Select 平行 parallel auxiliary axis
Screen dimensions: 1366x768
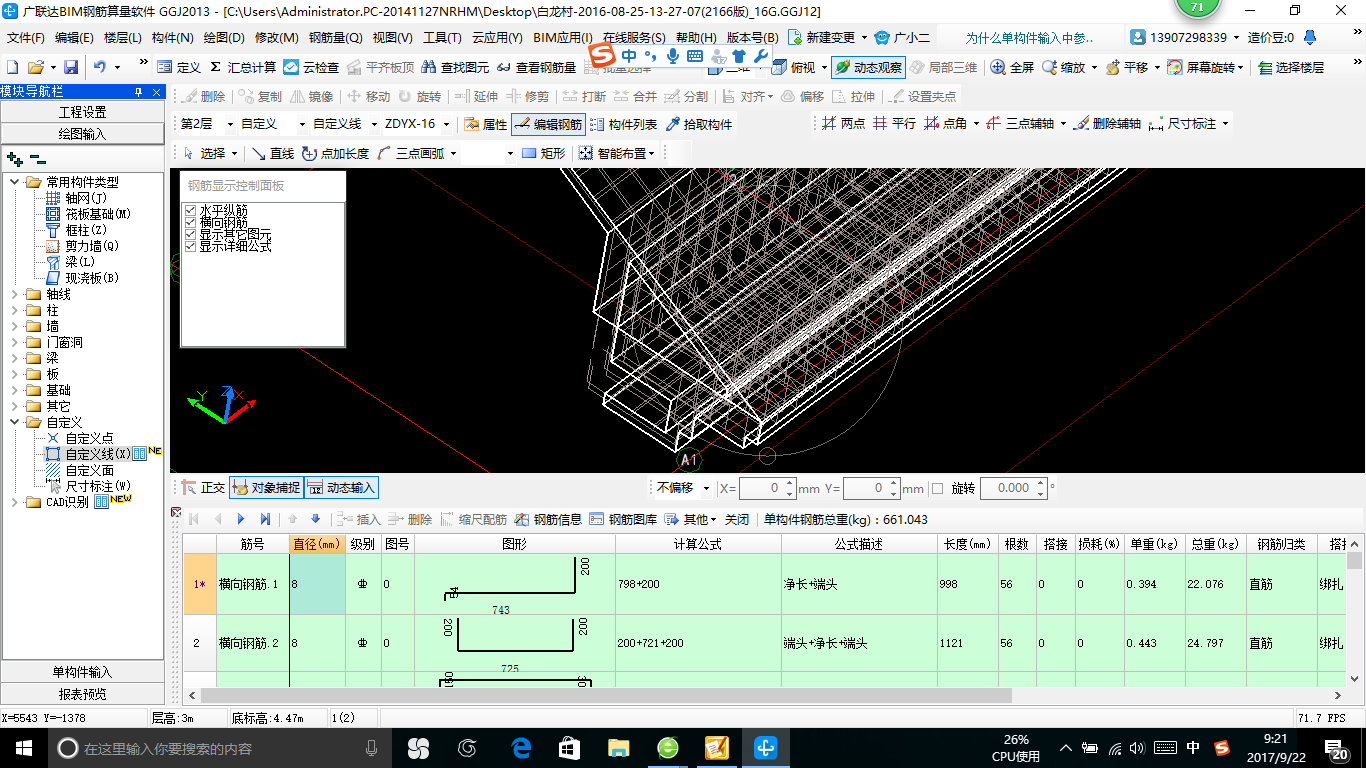894,123
